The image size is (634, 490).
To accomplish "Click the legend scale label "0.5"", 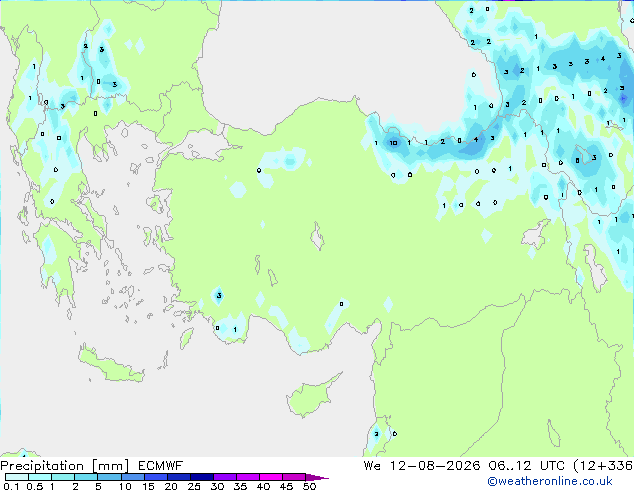I will [35, 486].
